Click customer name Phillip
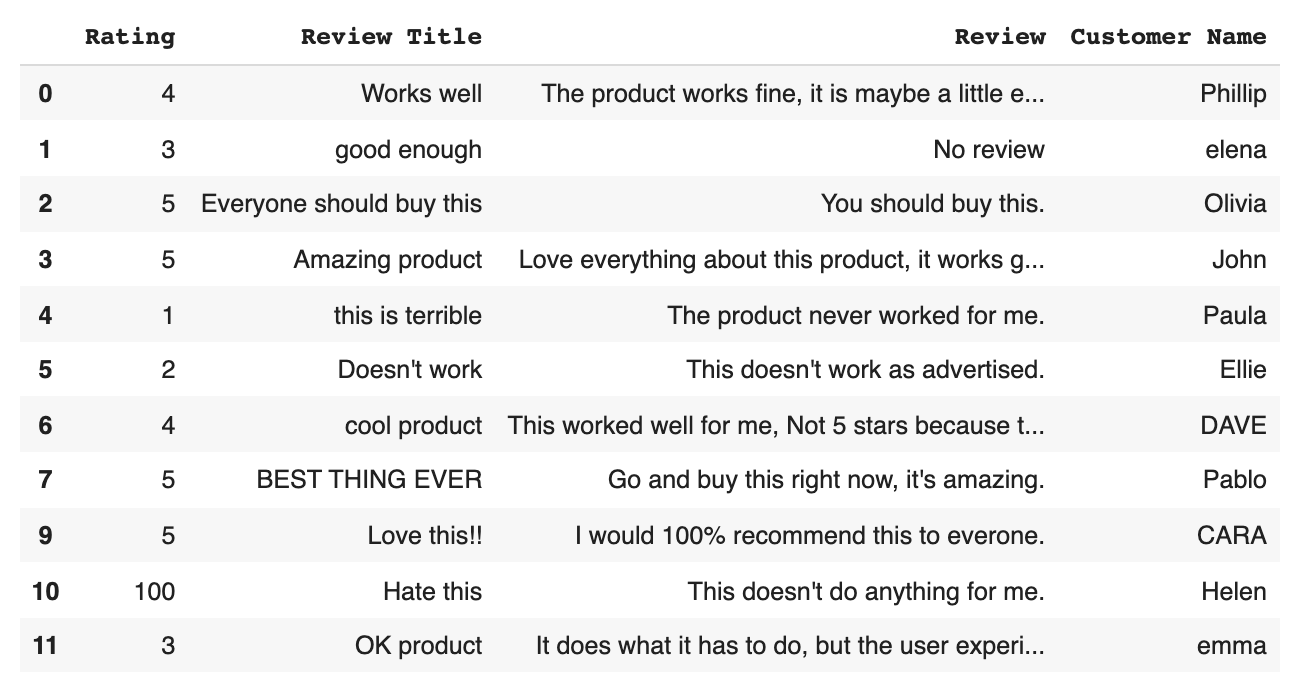 [1233, 94]
